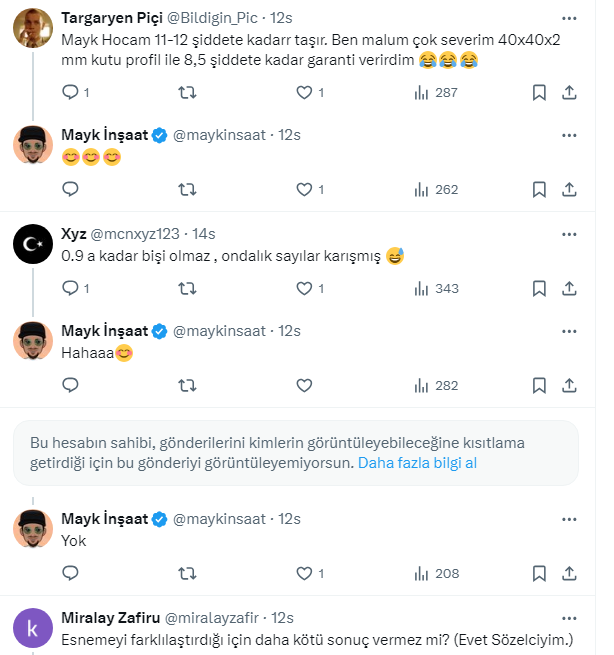Share Targaryen Piçi's tweet

coord(569,92)
